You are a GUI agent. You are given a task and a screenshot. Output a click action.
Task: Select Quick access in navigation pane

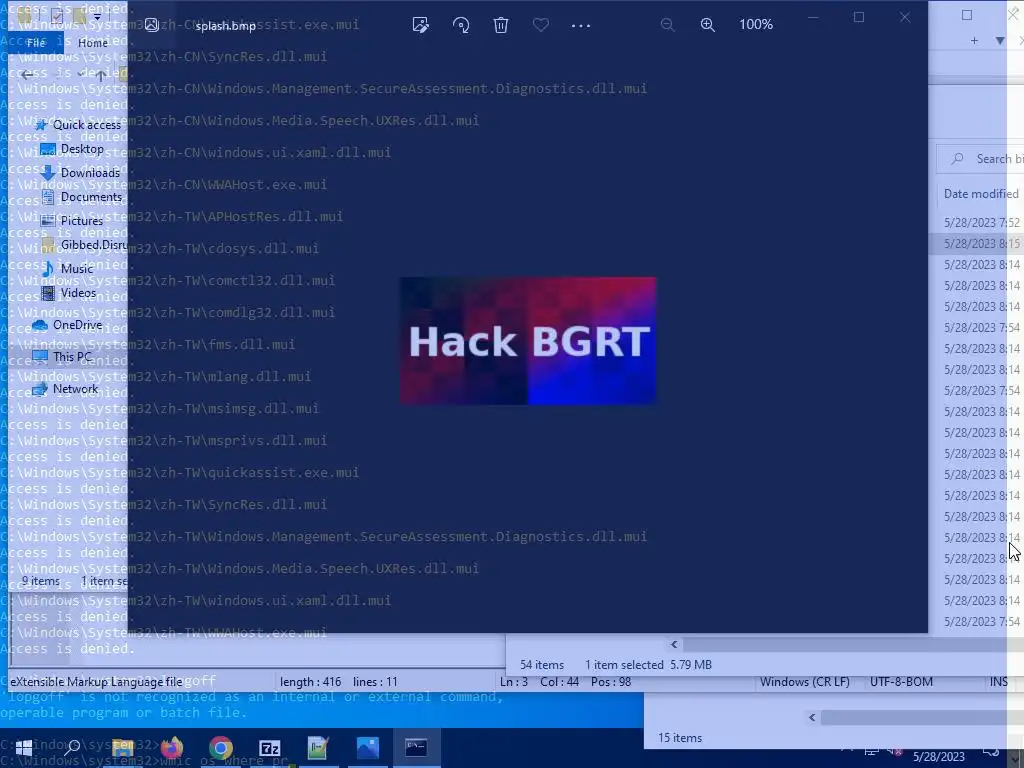click(78, 125)
